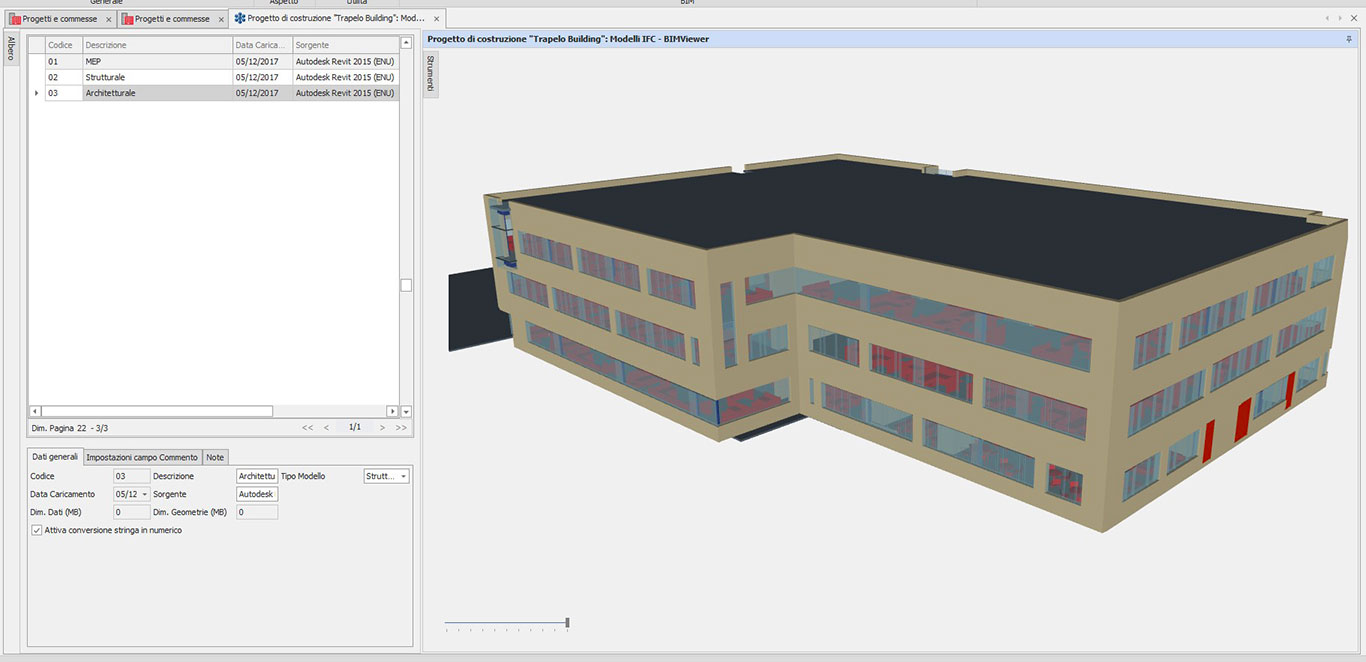This screenshot has height=662, width=1366.
Task: Switch to the Note tab
Action: (x=215, y=457)
